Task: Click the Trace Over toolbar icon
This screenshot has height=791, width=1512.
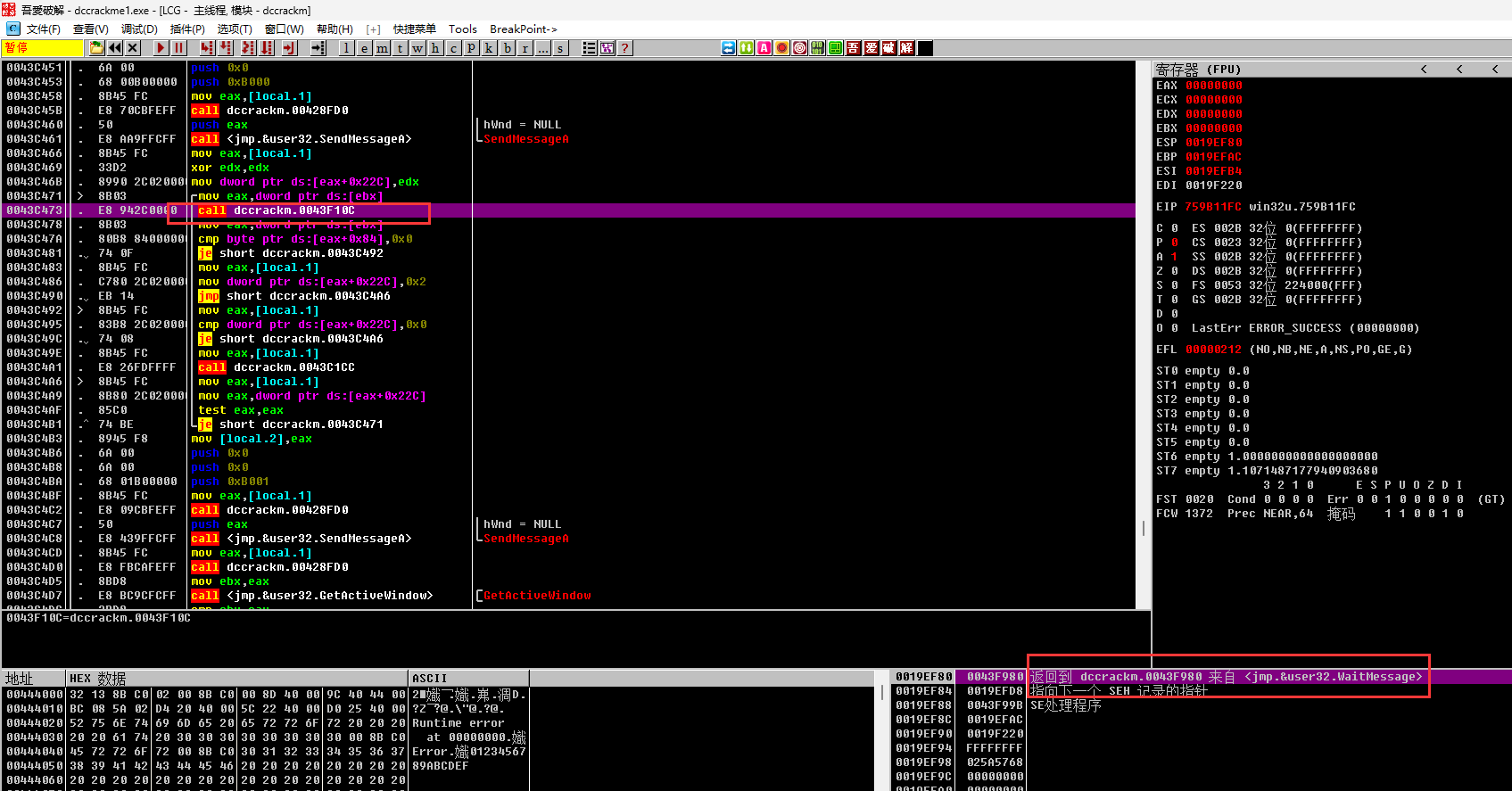Action: coord(267,48)
